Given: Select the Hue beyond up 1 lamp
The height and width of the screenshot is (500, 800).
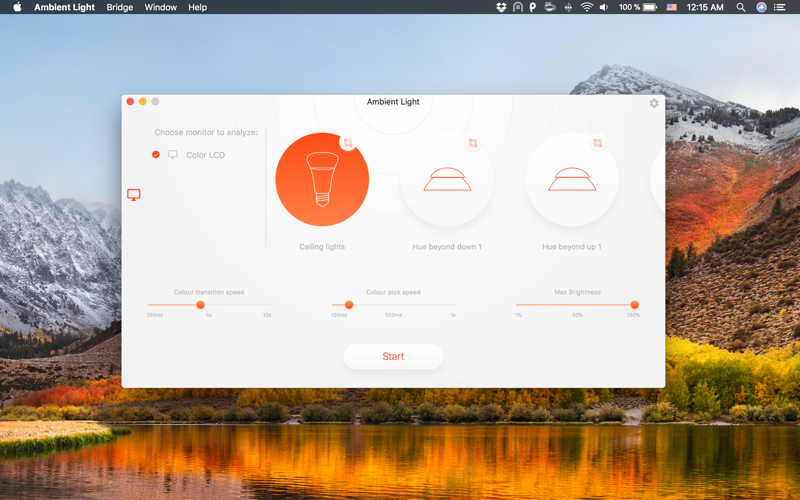Looking at the screenshot, I should click(x=572, y=180).
